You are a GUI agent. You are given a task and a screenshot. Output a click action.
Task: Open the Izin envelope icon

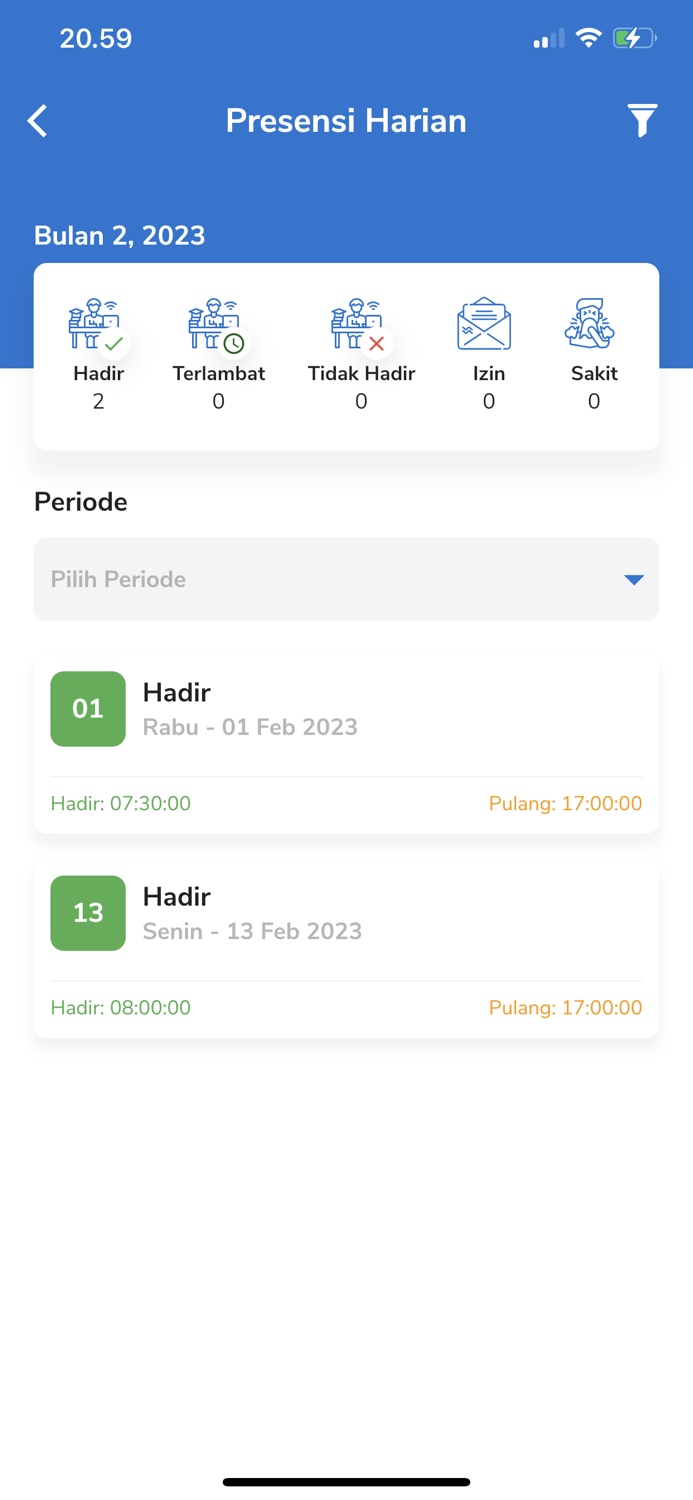(484, 323)
